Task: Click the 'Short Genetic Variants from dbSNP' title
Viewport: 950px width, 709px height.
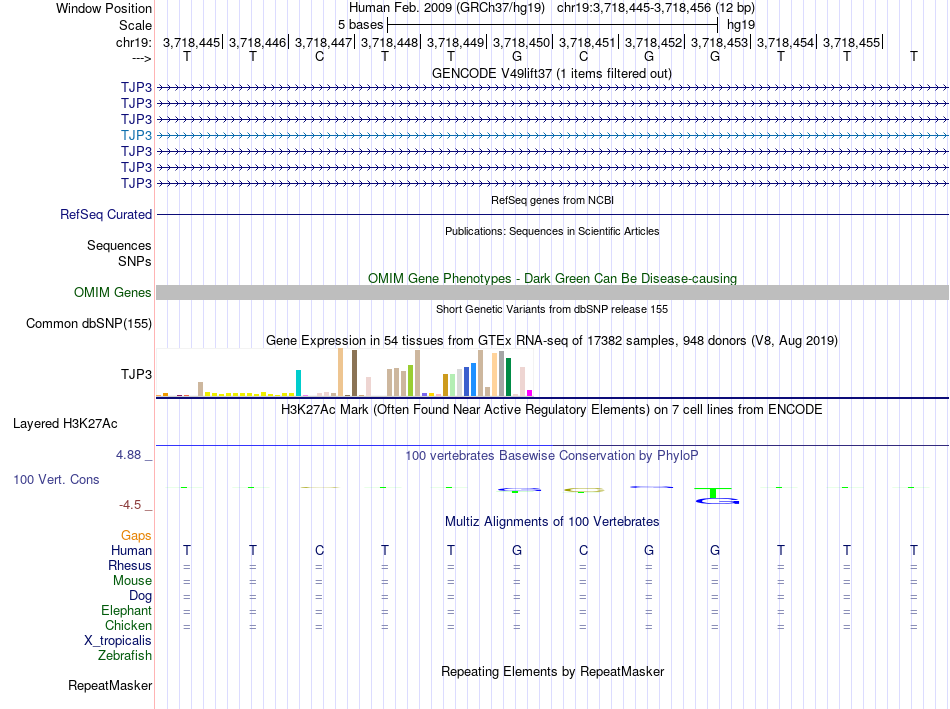Action: pos(552,309)
